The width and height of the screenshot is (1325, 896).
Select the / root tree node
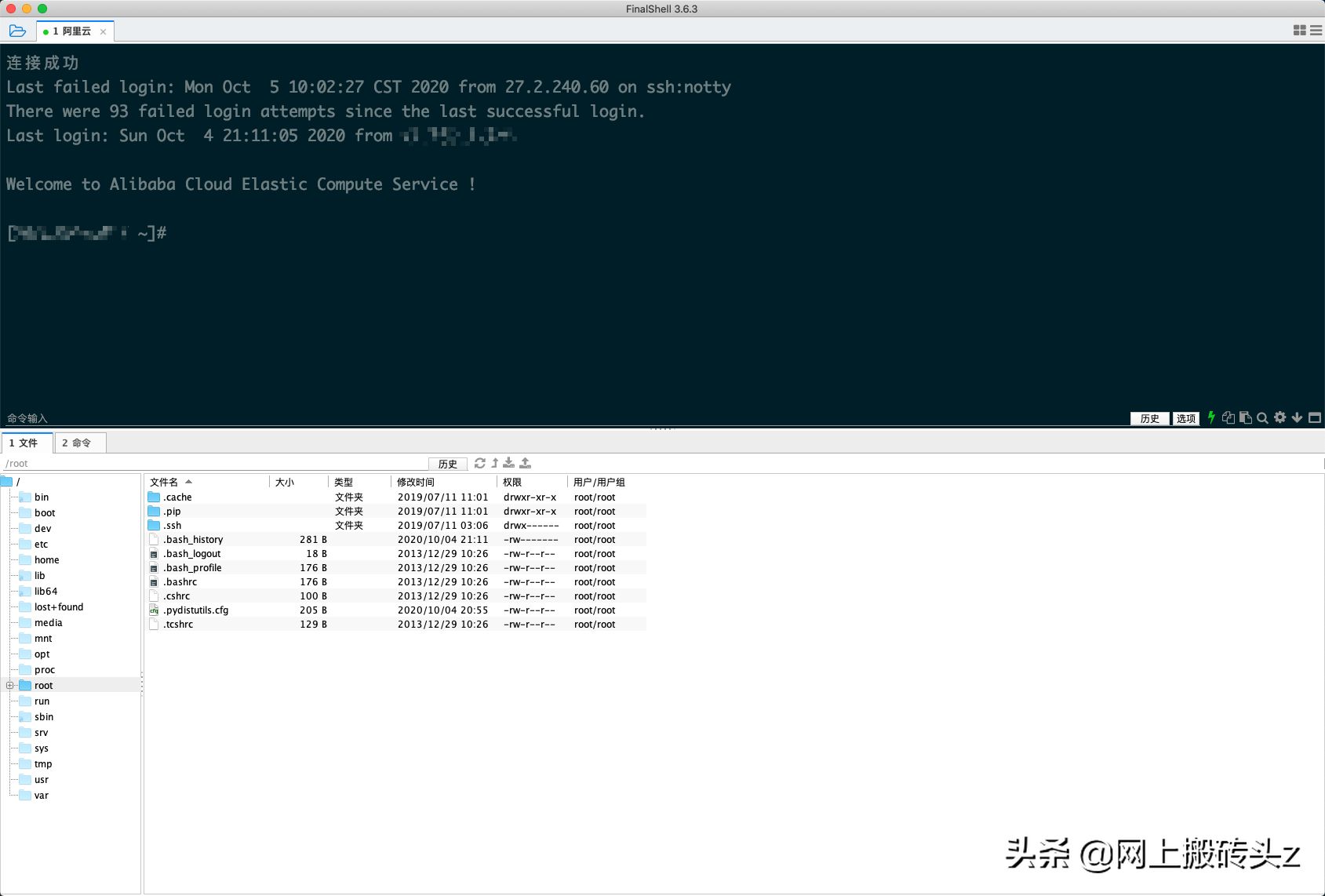(18, 481)
